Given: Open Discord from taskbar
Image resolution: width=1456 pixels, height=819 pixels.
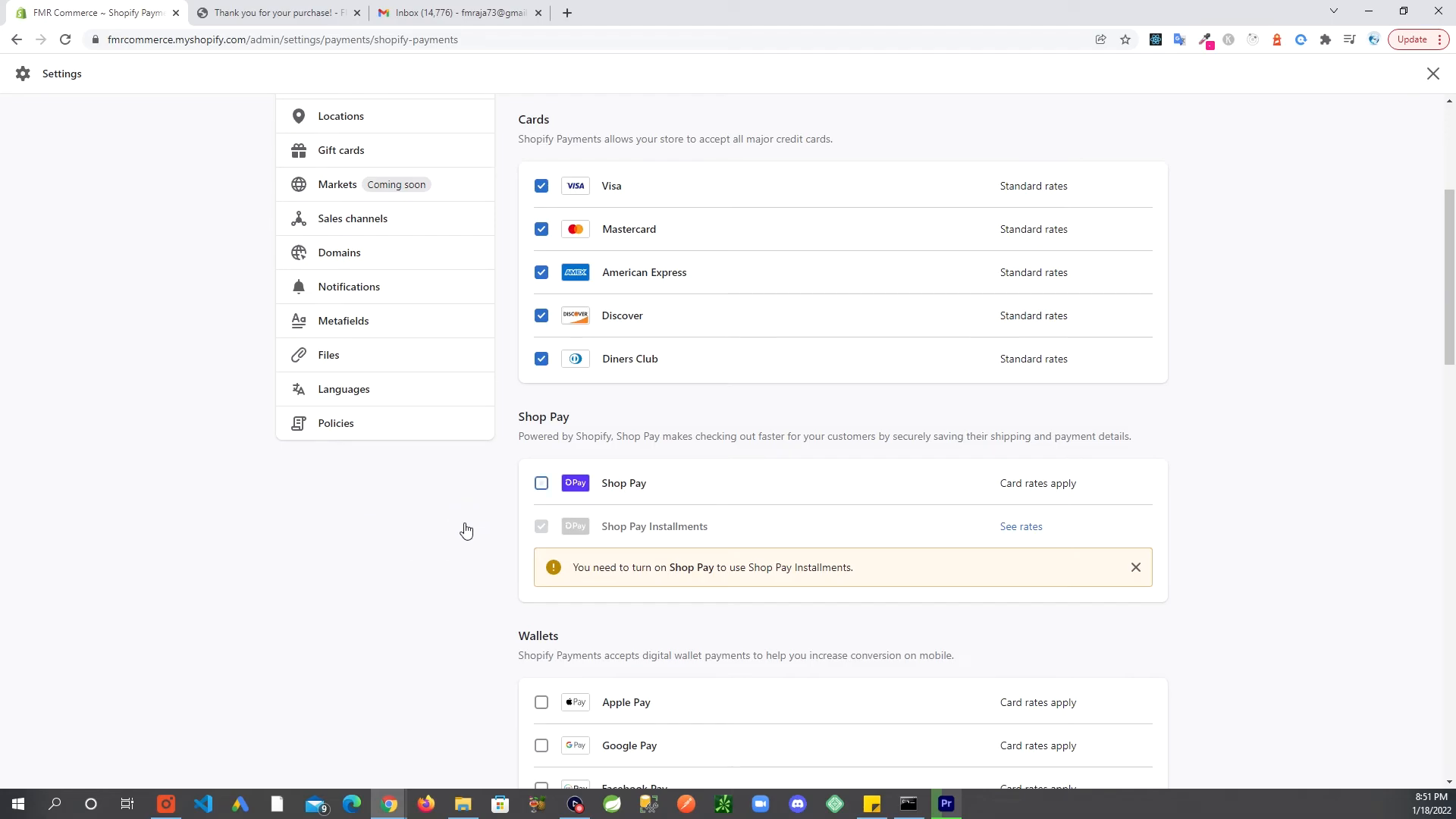Looking at the screenshot, I should [x=798, y=804].
